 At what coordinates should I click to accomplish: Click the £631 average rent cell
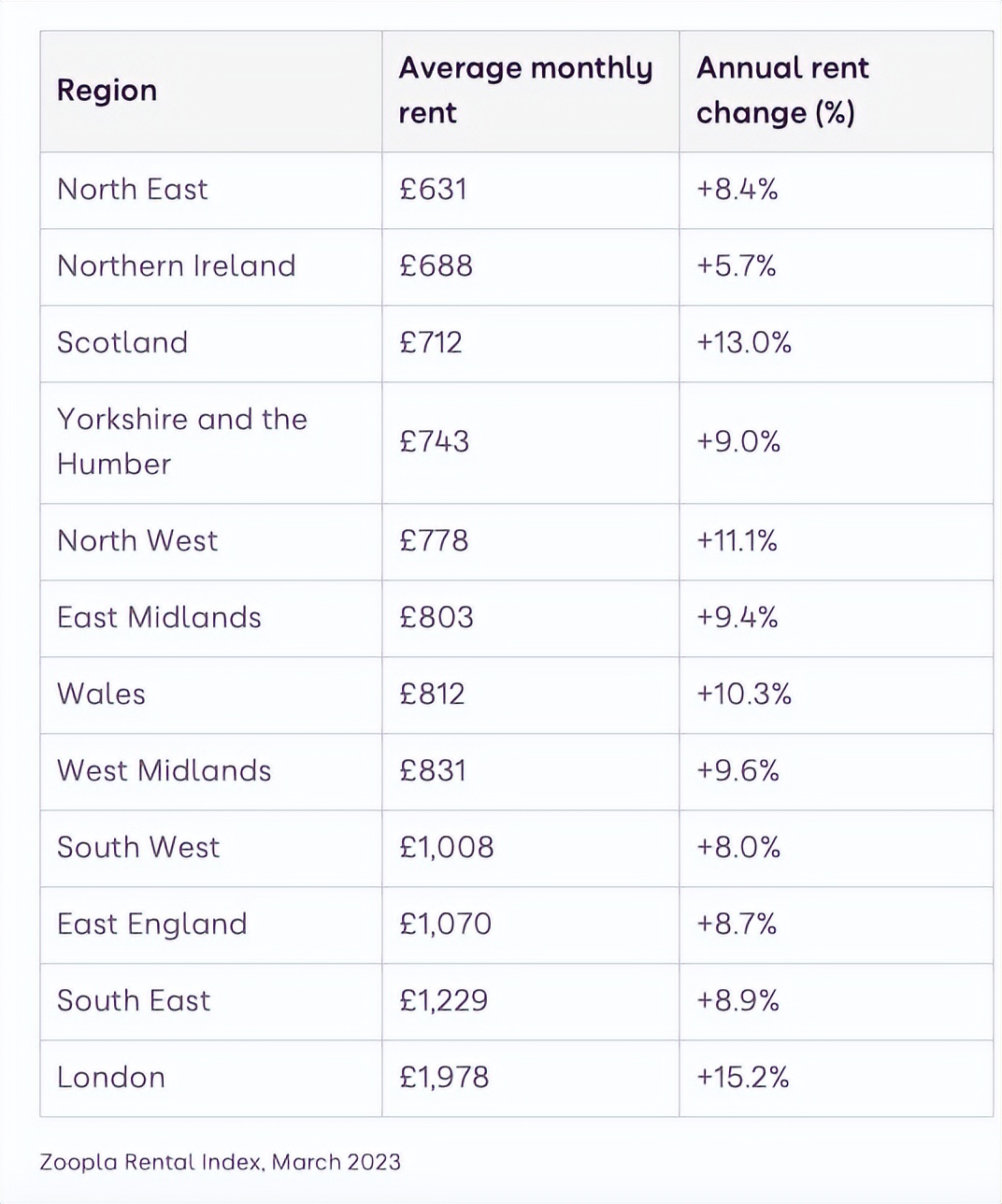point(433,190)
